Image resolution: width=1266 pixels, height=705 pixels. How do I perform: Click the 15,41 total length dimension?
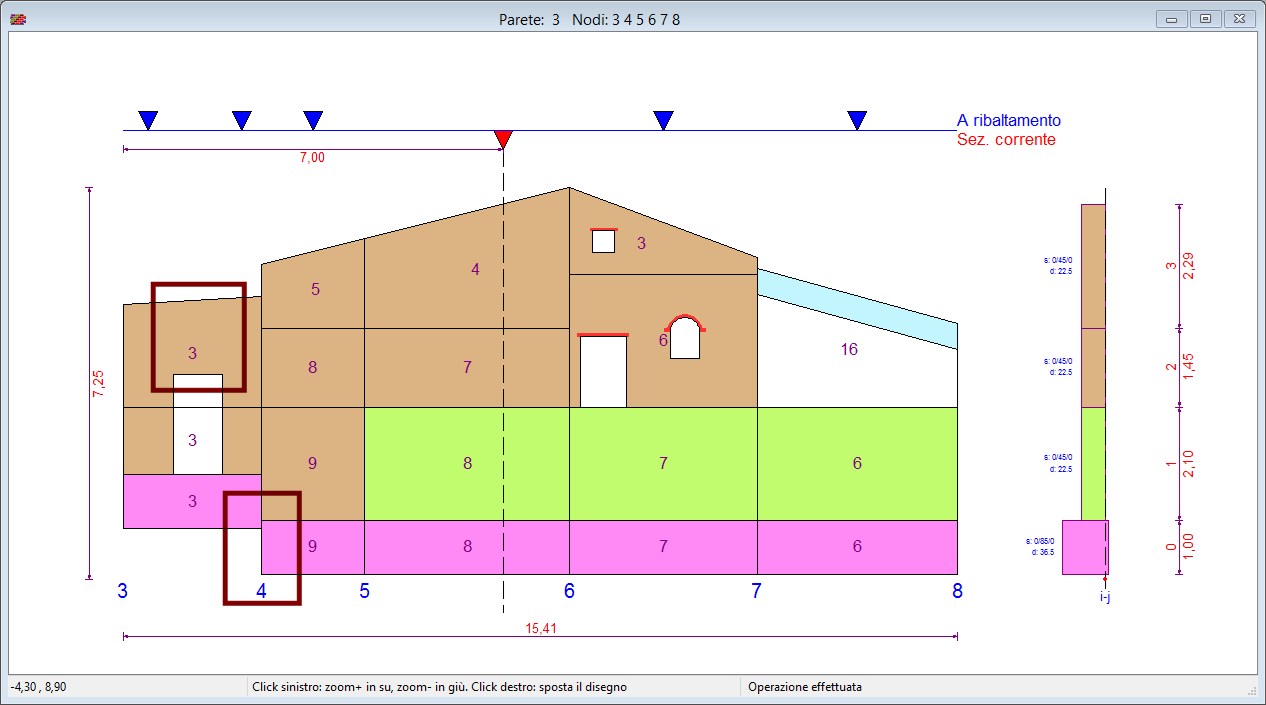[x=539, y=629]
